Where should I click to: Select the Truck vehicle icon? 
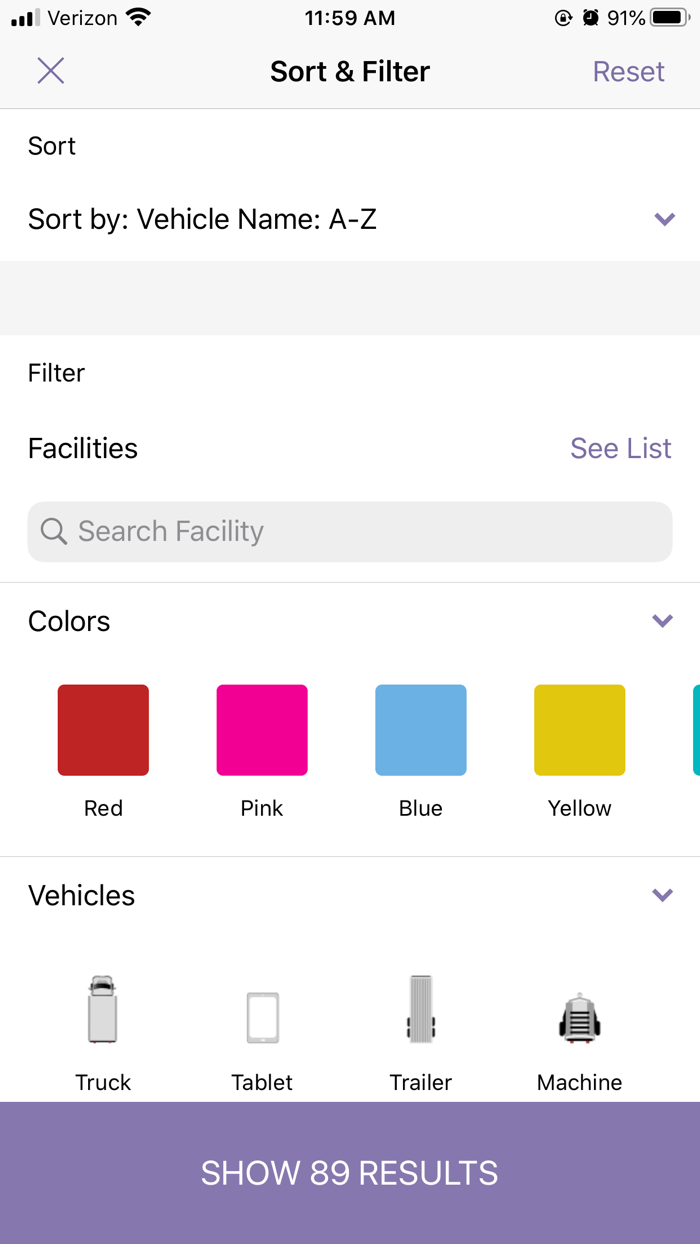(103, 1010)
